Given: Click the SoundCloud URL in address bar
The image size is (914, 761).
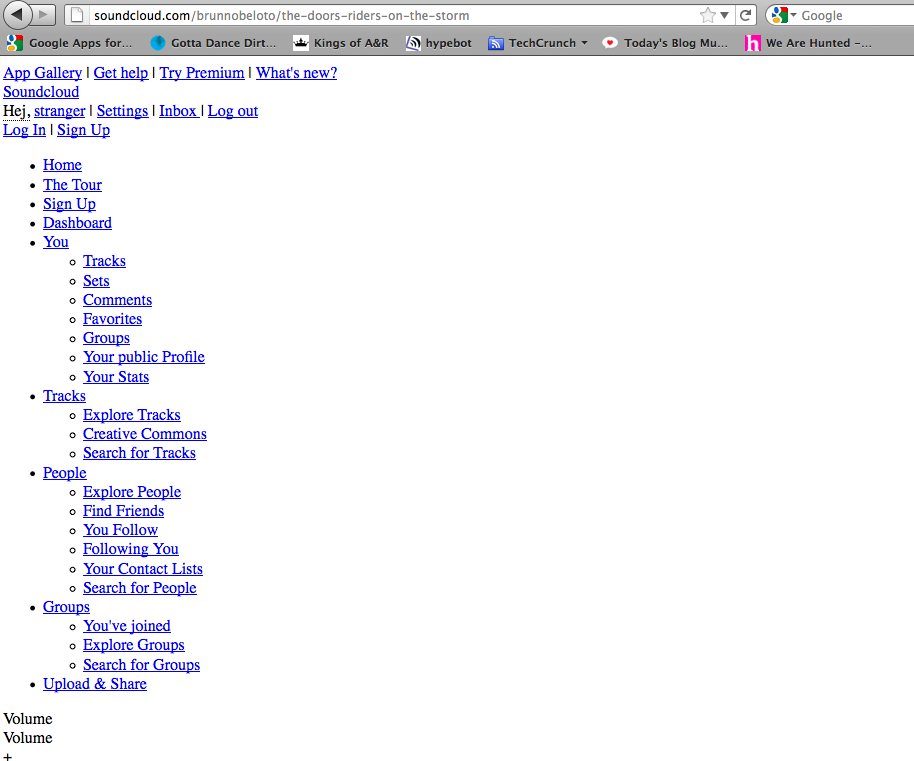Looking at the screenshot, I should [282, 16].
